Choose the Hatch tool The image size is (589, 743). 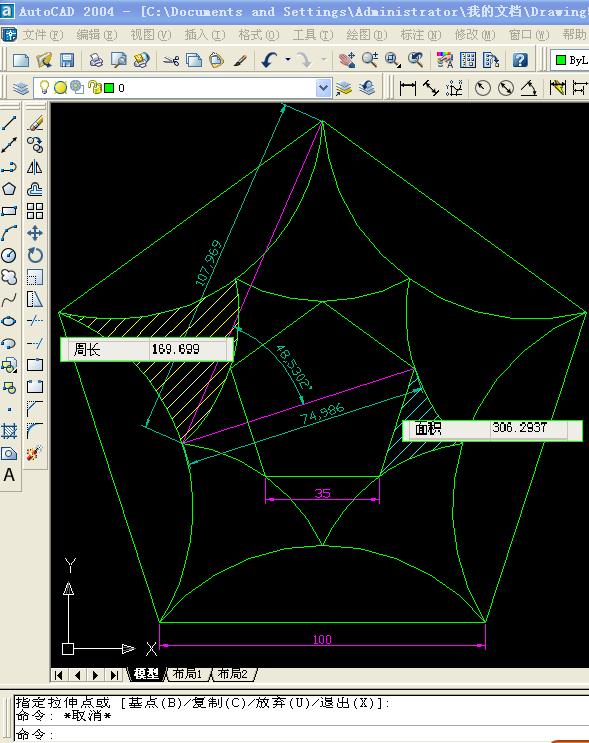pos(9,431)
